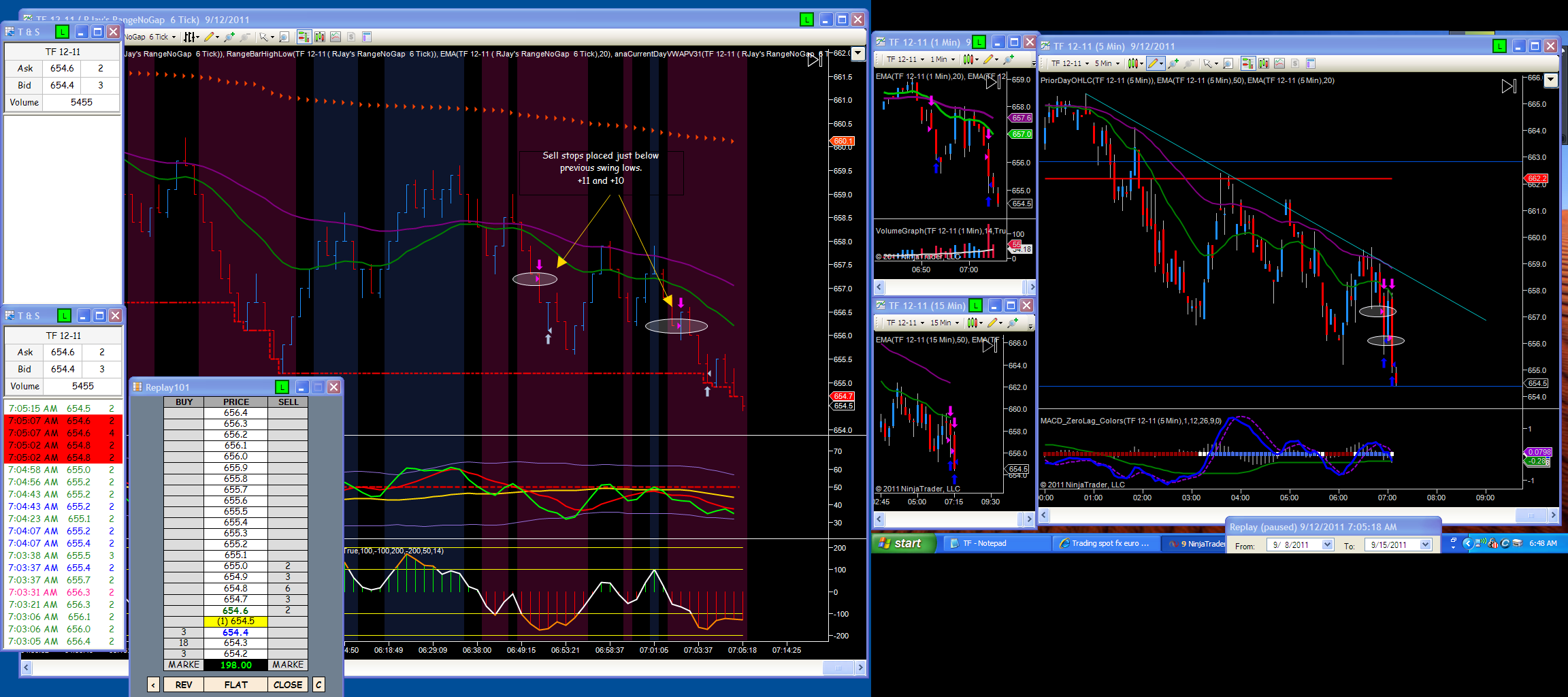Click the skip-to-end arrow on the 5 Min chart
Viewport: 1568px width, 697px height.
coord(1509,86)
